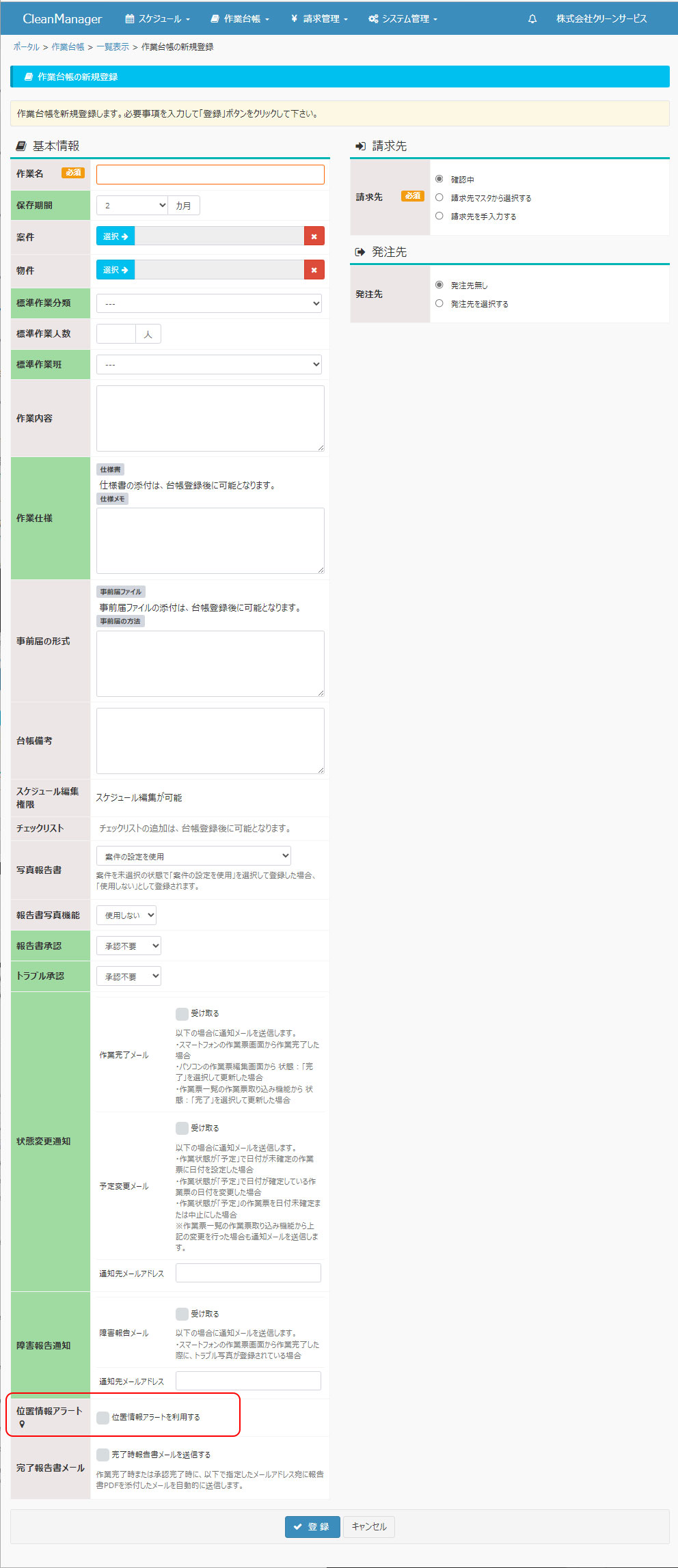
Task: Click the 事前届ファイル label tag
Action: pyautogui.click(x=121, y=592)
